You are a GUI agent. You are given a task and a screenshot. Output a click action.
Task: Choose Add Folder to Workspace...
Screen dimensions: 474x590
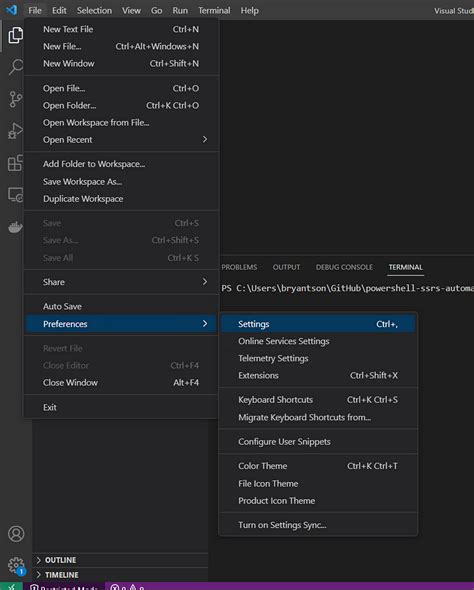point(122,164)
